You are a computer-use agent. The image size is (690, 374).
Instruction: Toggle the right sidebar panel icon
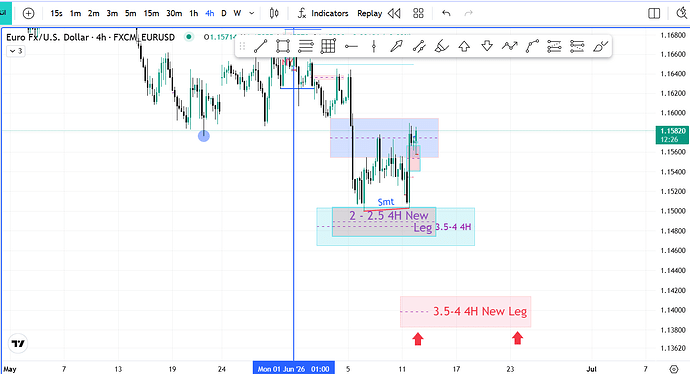[654, 14]
